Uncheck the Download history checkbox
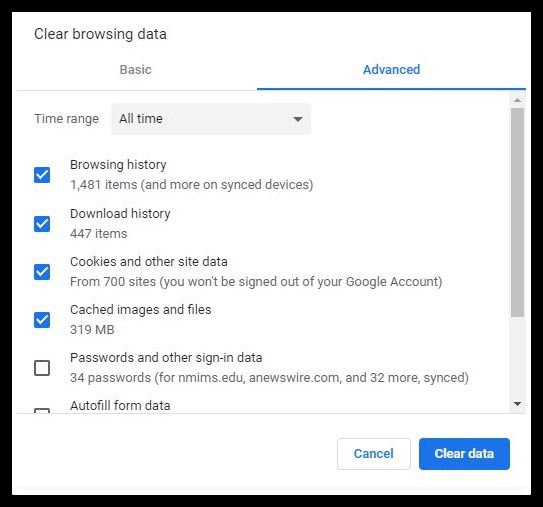The image size is (543, 507). (x=42, y=224)
